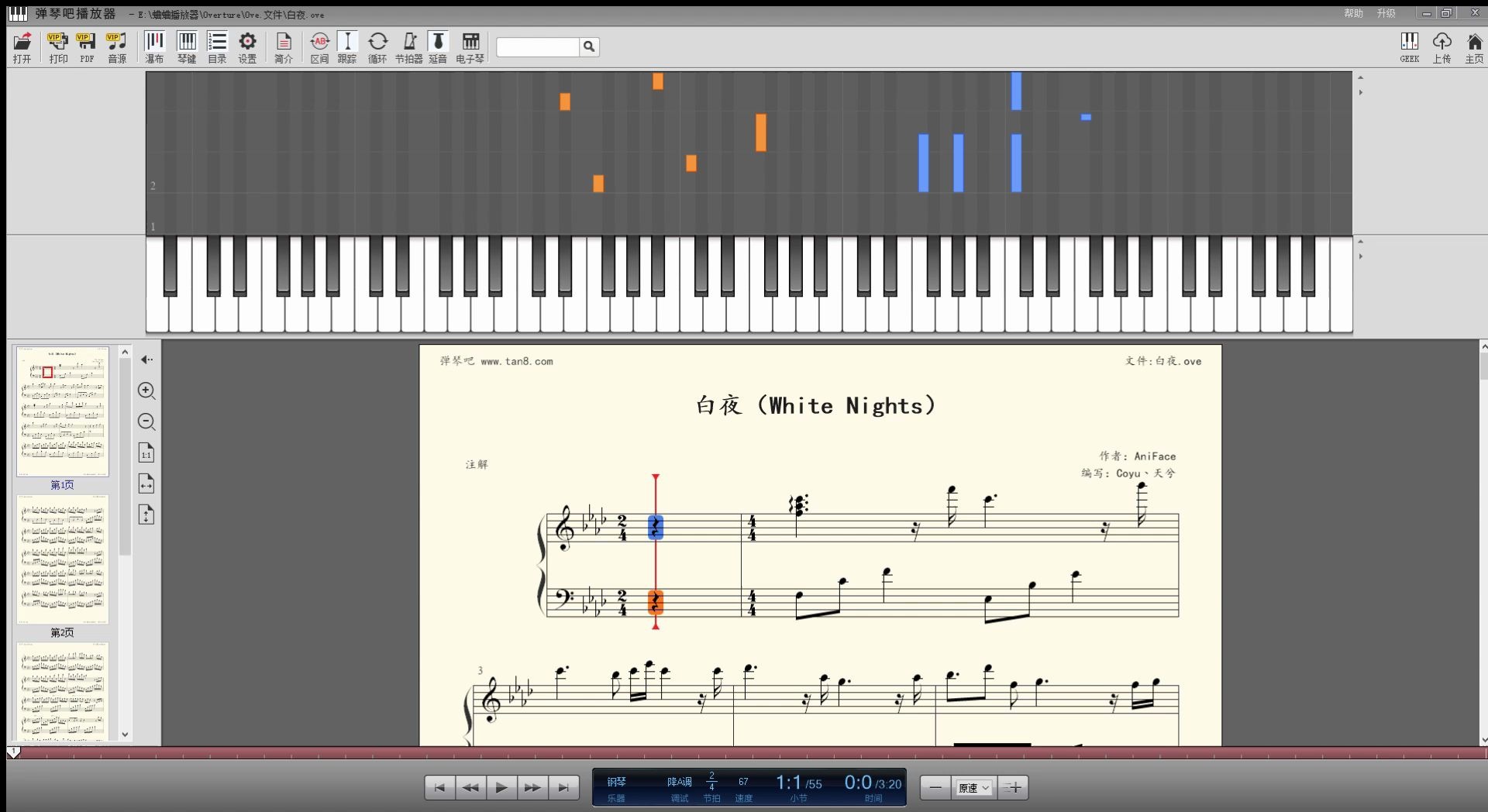This screenshot has height=812, width=1488.
Task: Open the 目录 contents list
Action: tap(217, 47)
